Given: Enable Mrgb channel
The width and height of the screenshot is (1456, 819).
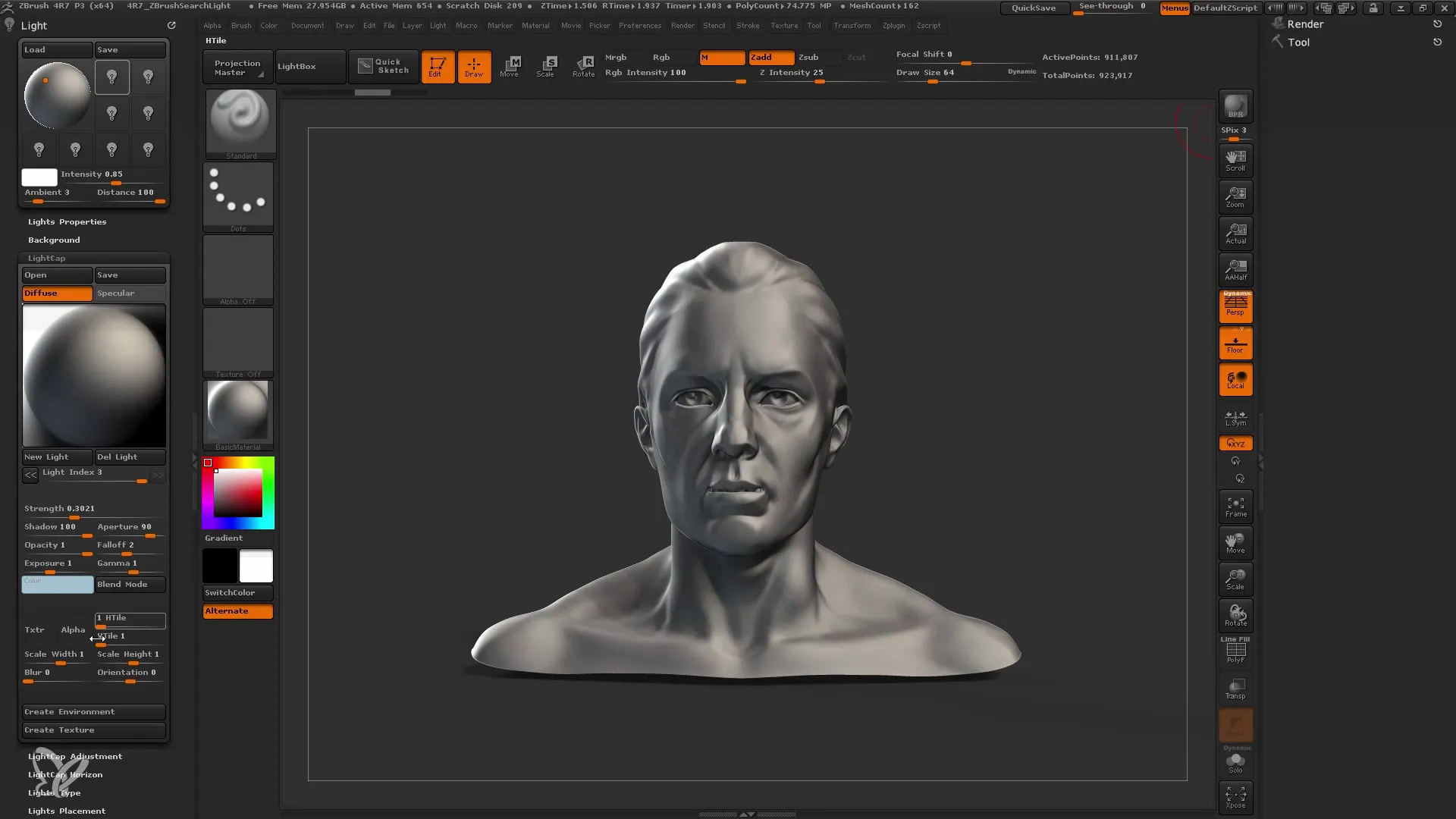Looking at the screenshot, I should 626,58.
